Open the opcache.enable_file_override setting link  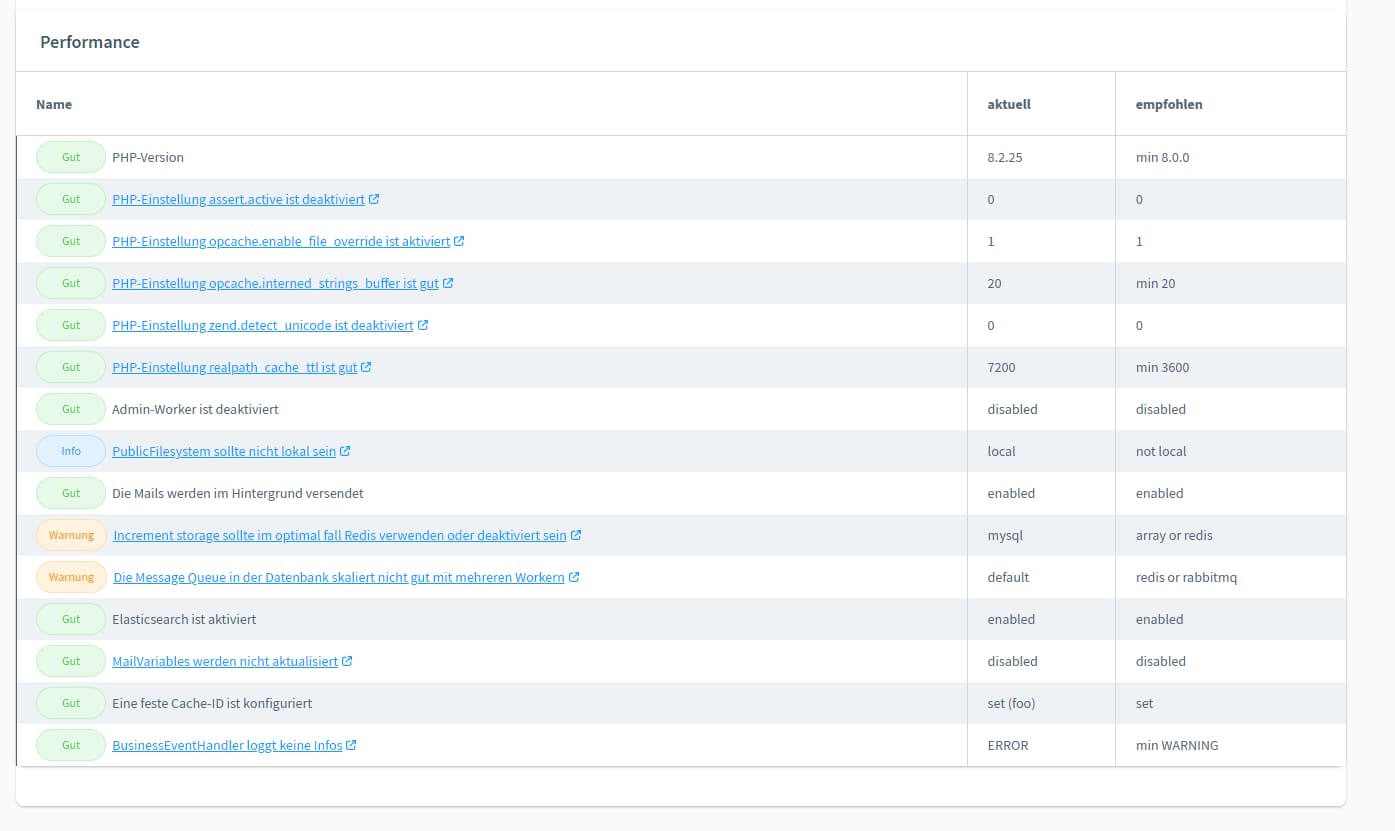point(281,241)
